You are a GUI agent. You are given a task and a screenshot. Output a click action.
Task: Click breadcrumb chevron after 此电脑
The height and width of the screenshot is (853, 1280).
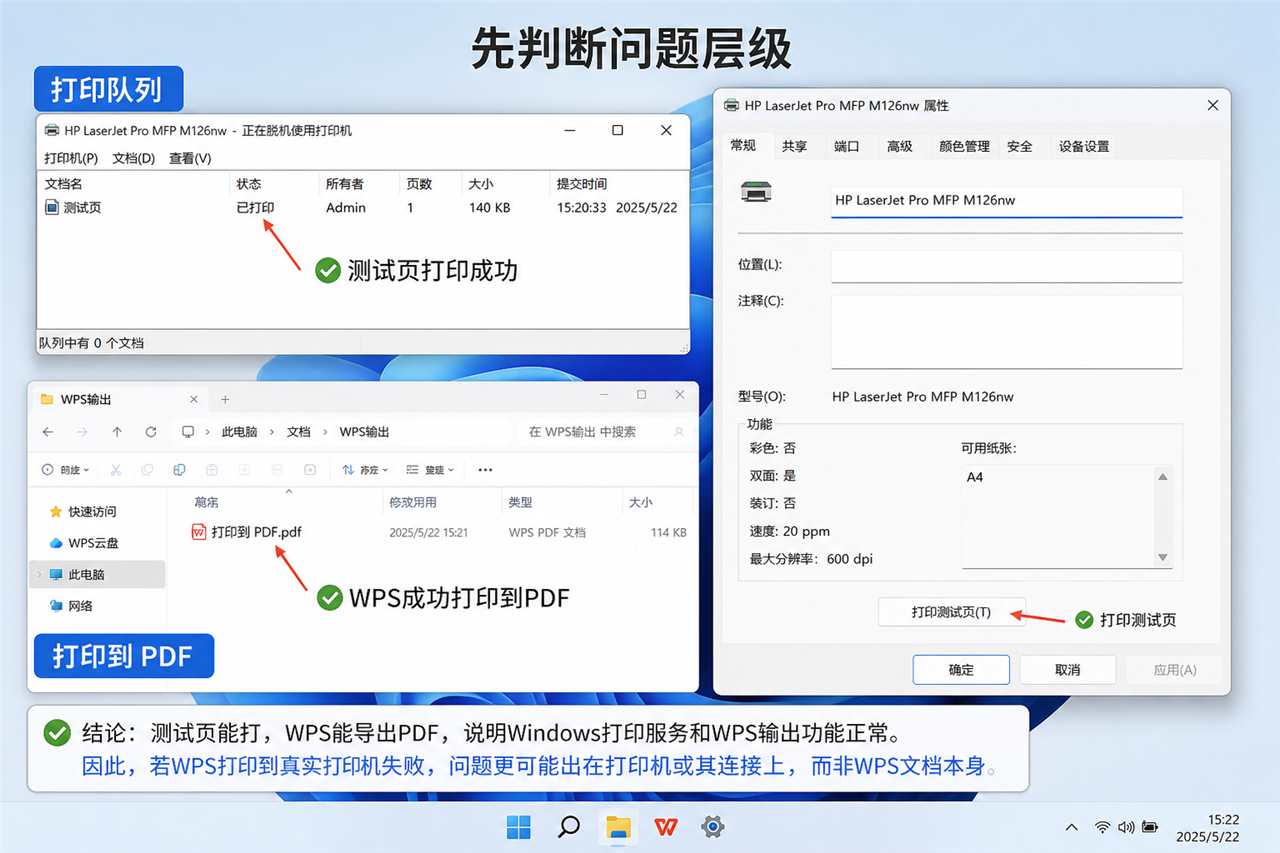[271, 432]
